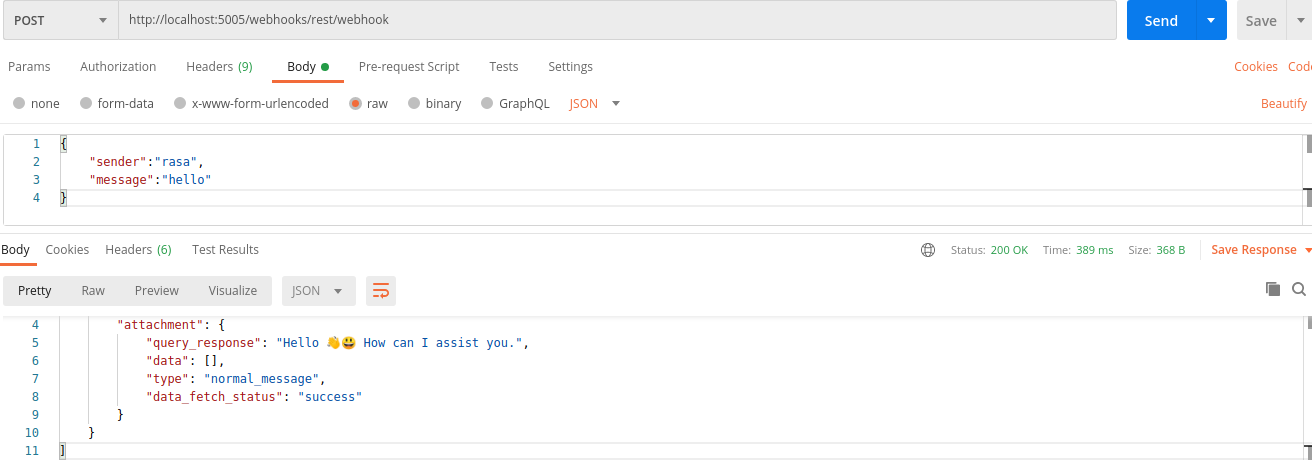This screenshot has width=1312, height=465.
Task: Click the Beautify link
Action: click(x=1284, y=104)
